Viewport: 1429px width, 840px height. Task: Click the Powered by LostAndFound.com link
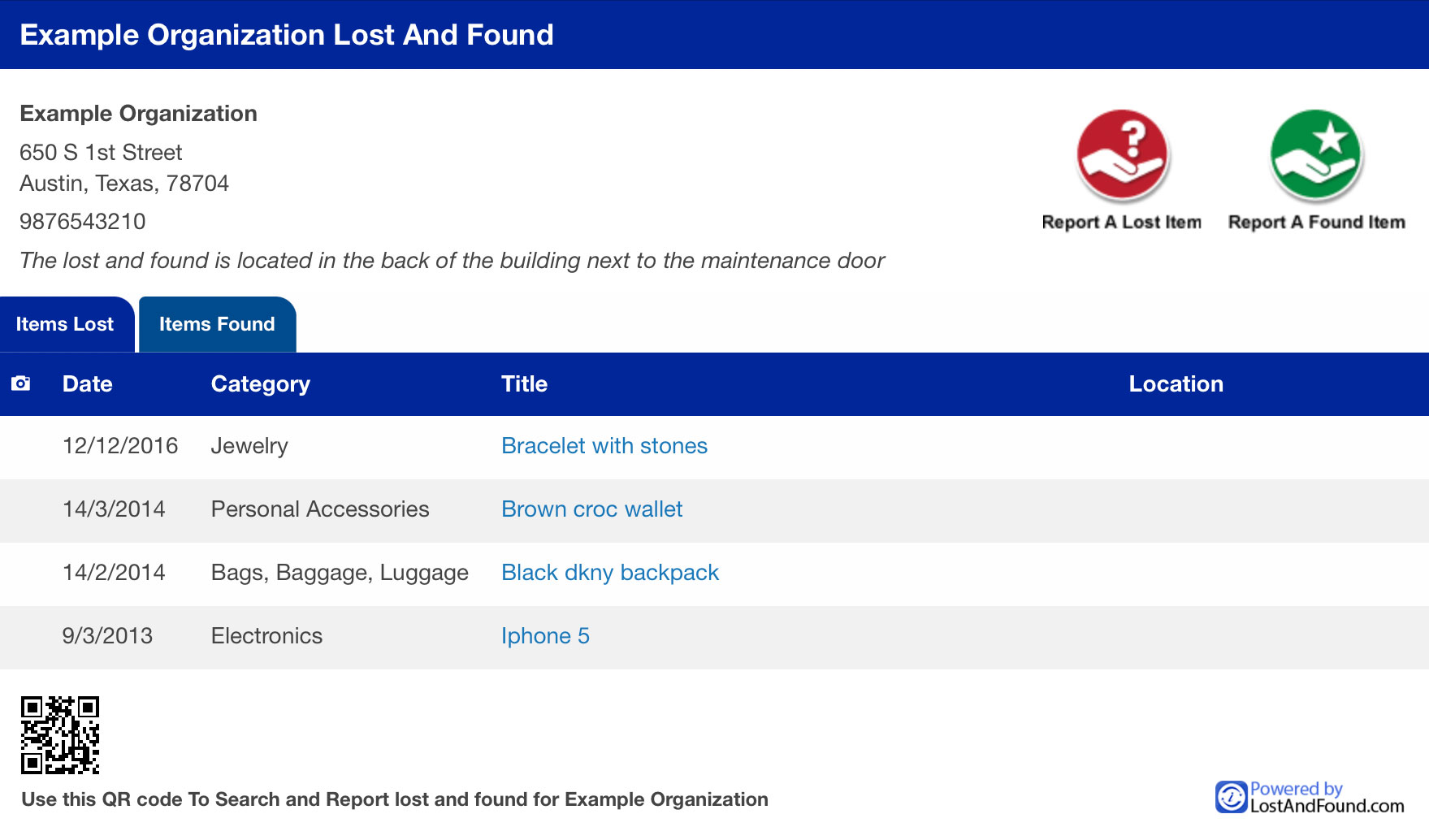coord(1326,798)
